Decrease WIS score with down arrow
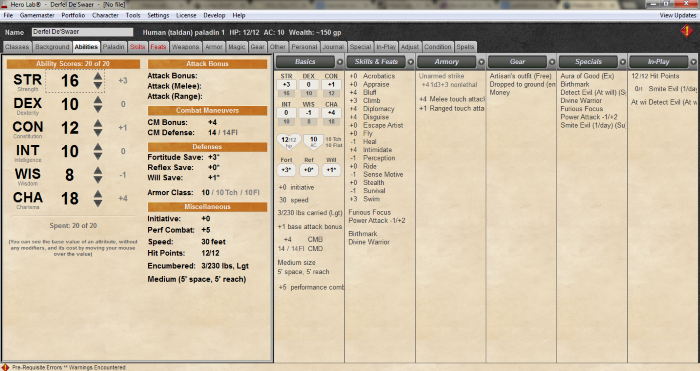The height and width of the screenshot is (371, 700). (x=98, y=179)
